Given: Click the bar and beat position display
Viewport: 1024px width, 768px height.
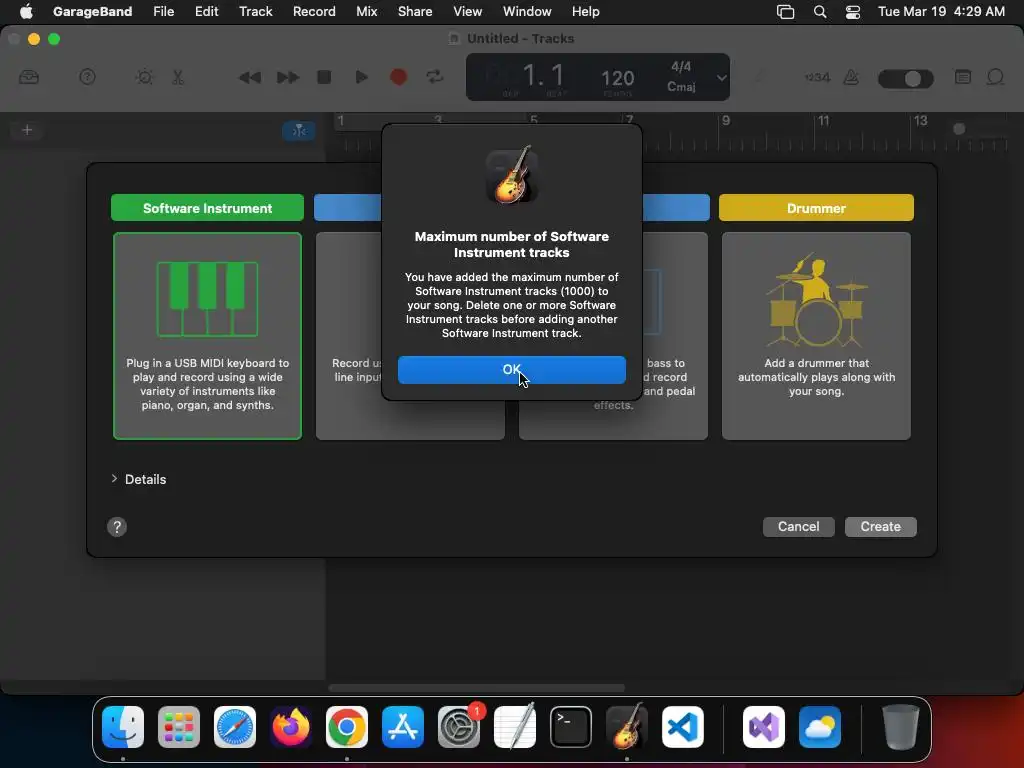Looking at the screenshot, I should (x=543, y=76).
